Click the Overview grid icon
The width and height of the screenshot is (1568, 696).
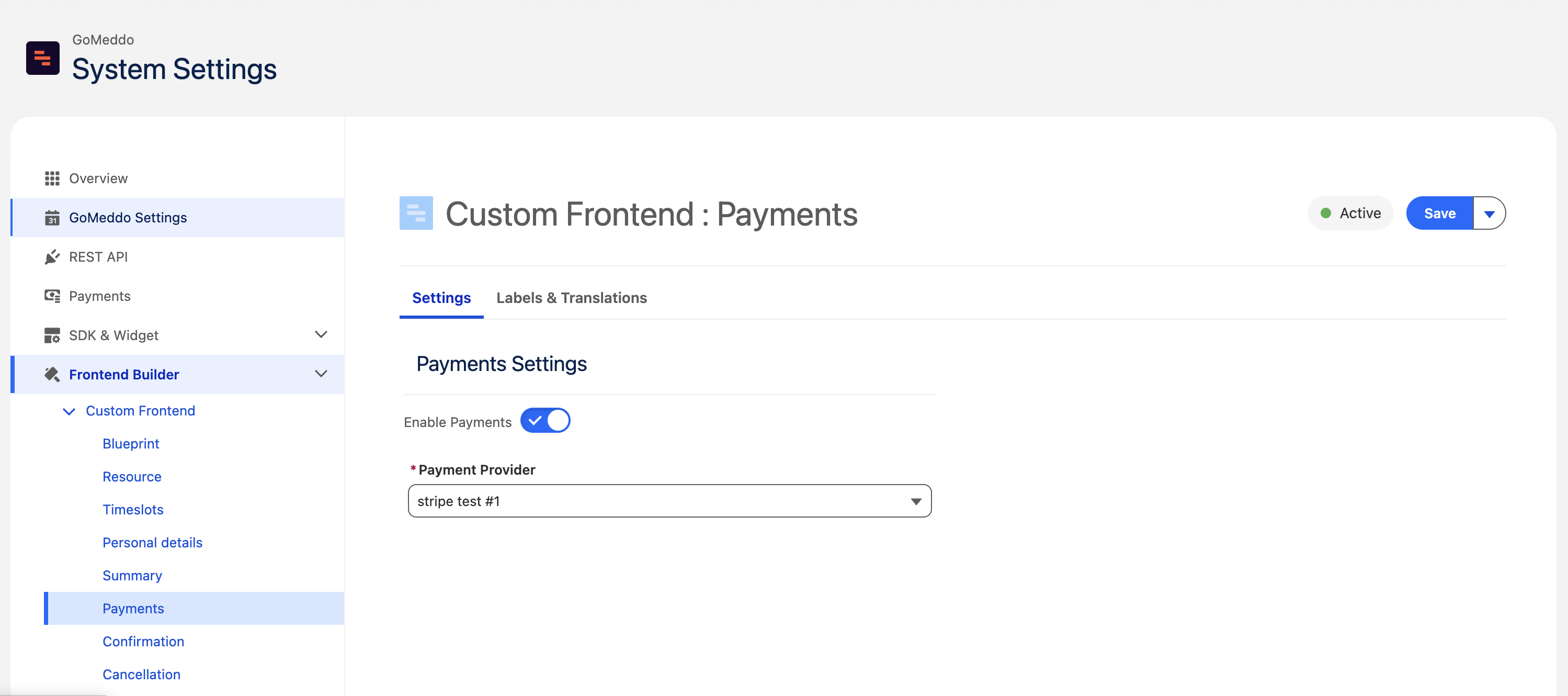pos(52,178)
